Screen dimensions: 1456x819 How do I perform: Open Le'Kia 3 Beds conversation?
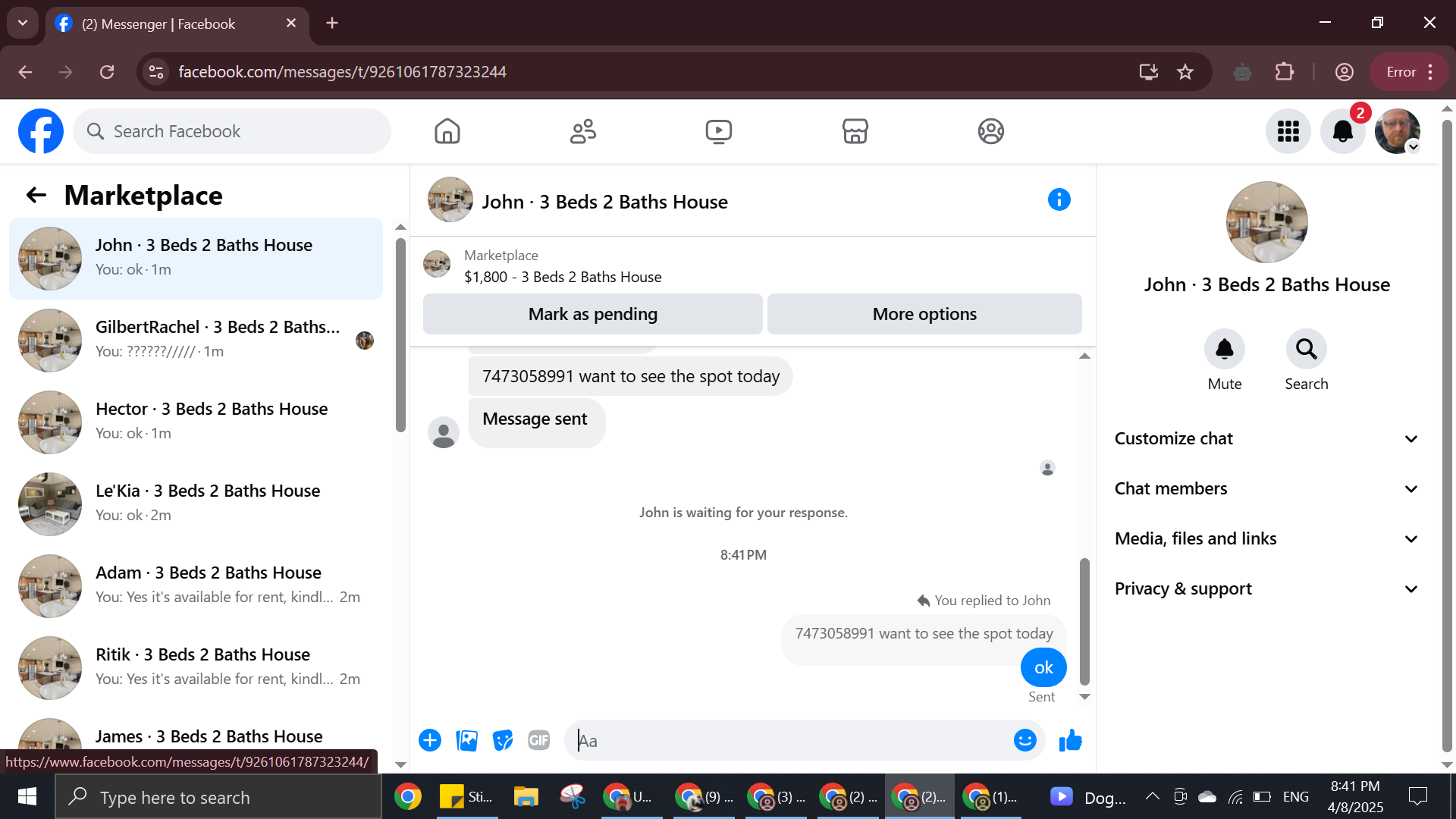[197, 504]
